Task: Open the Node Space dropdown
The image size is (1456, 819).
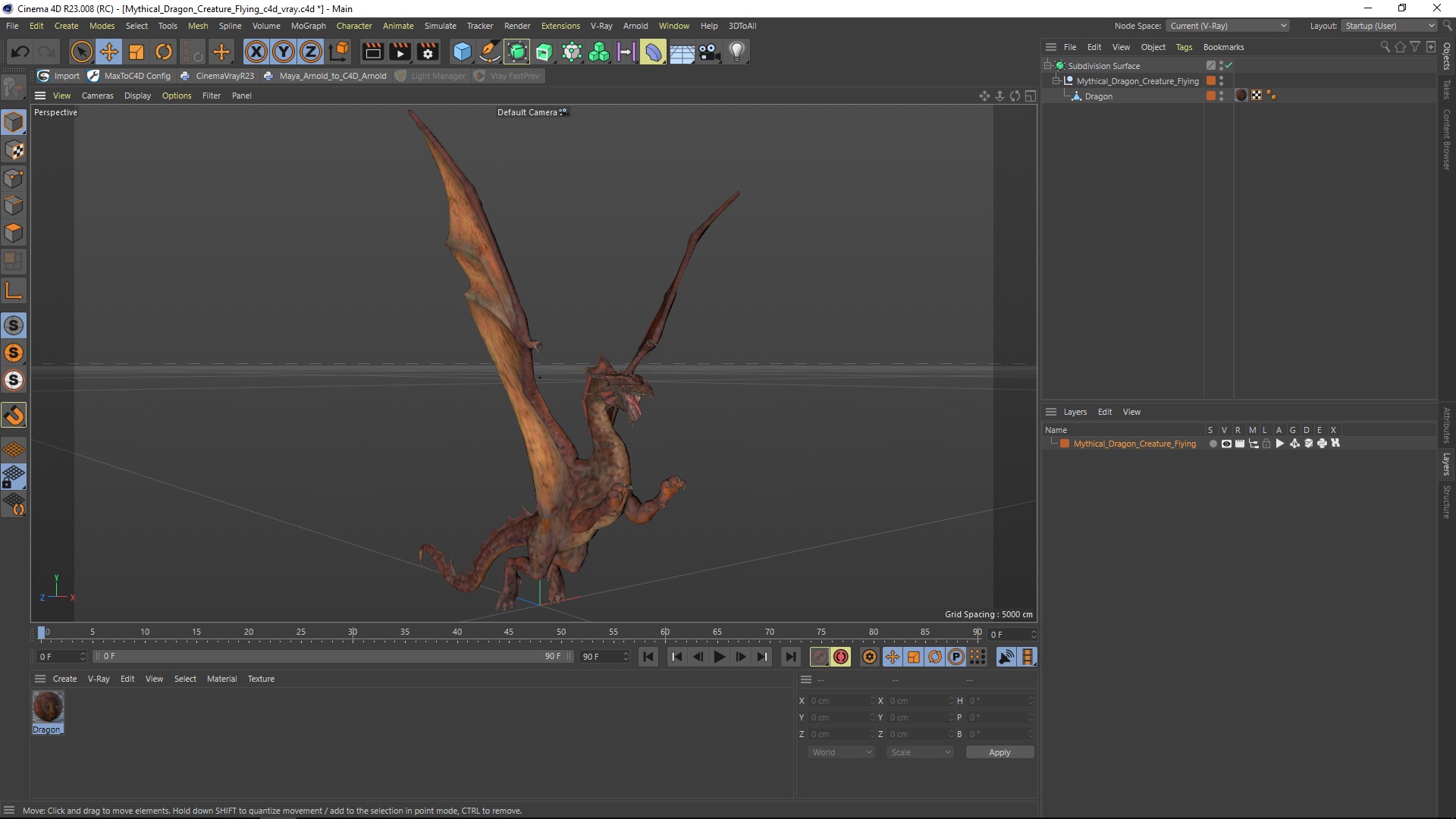Action: click(x=1227, y=26)
